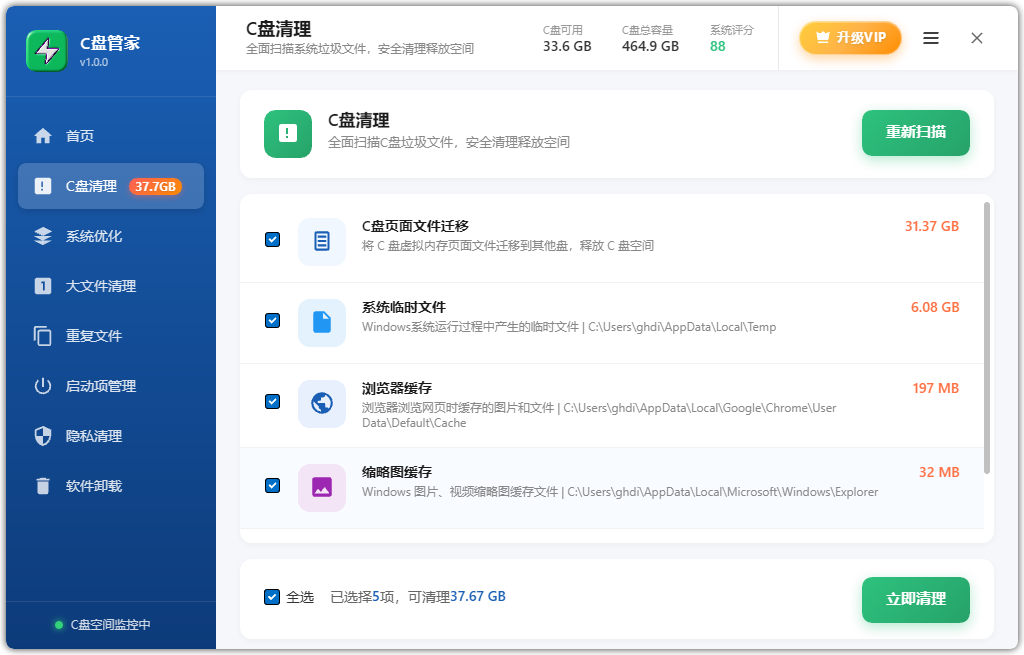The image size is (1024, 655).
Task: Open the 重复文件 section
Action: (111, 336)
